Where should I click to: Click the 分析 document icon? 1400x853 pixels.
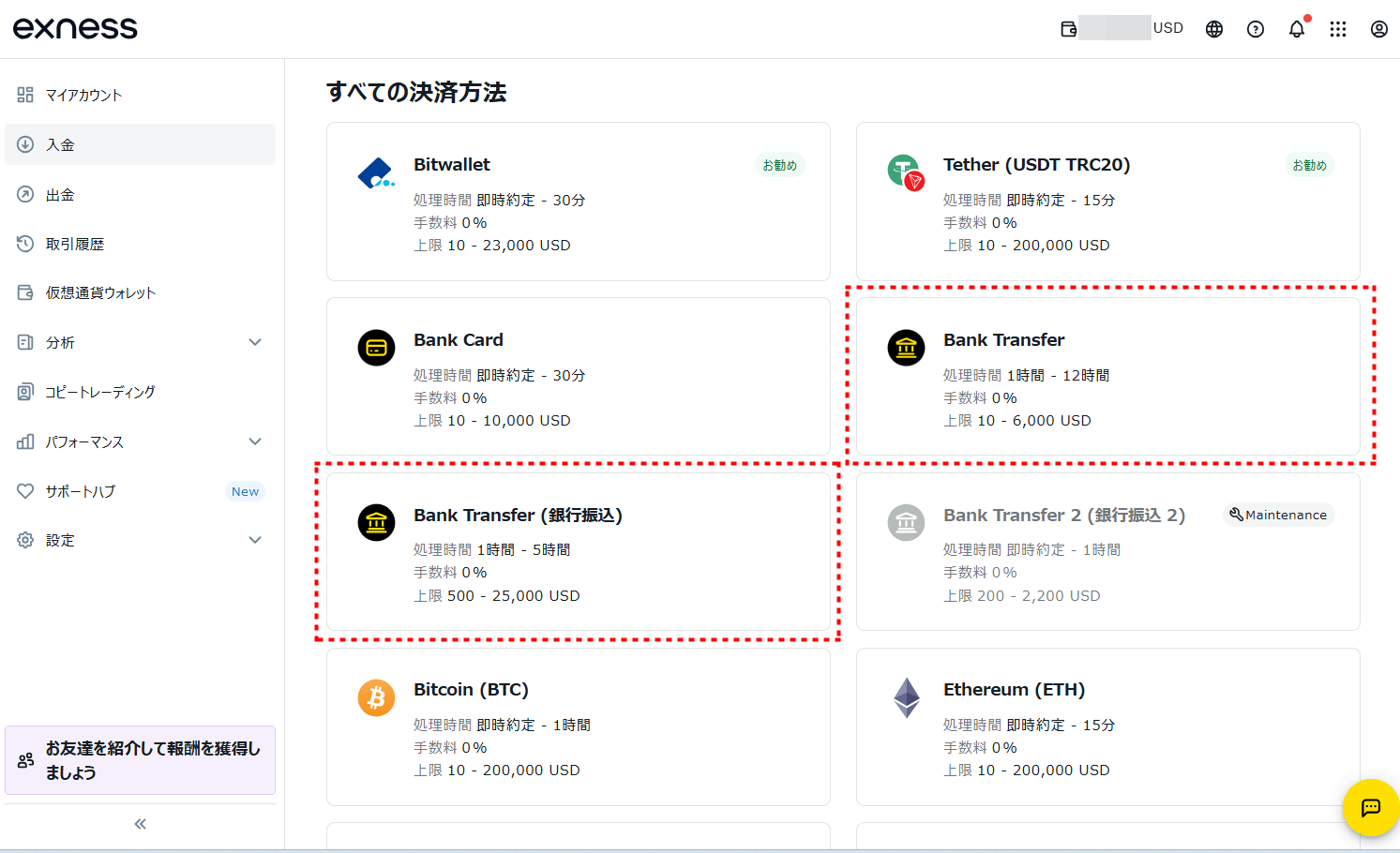[25, 342]
